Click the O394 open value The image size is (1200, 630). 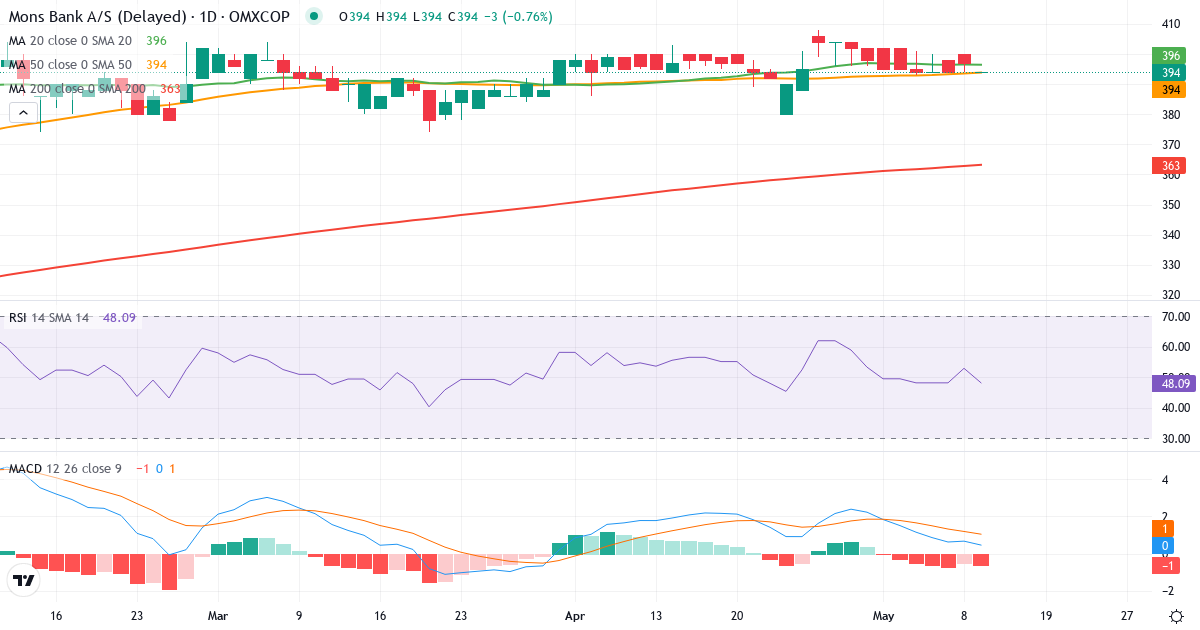[353, 17]
